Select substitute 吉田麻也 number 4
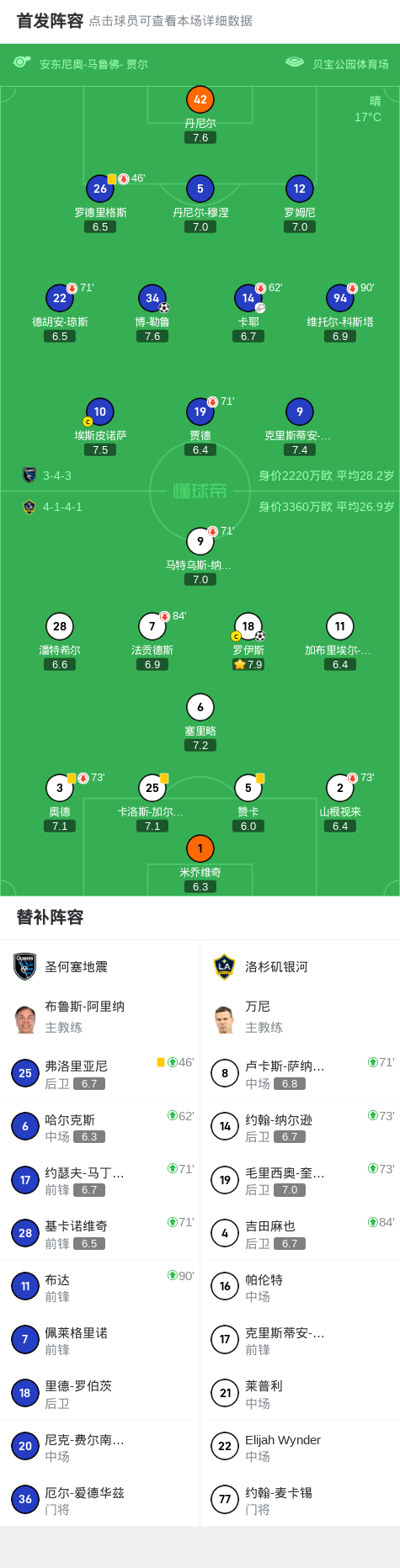Screen dimensions: 400x1568 300,1233
